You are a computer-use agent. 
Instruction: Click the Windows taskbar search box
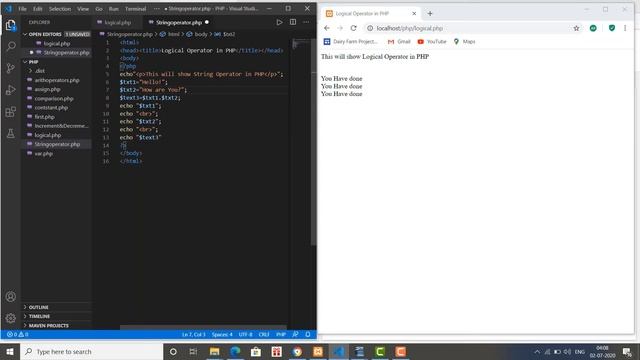tap(91, 351)
